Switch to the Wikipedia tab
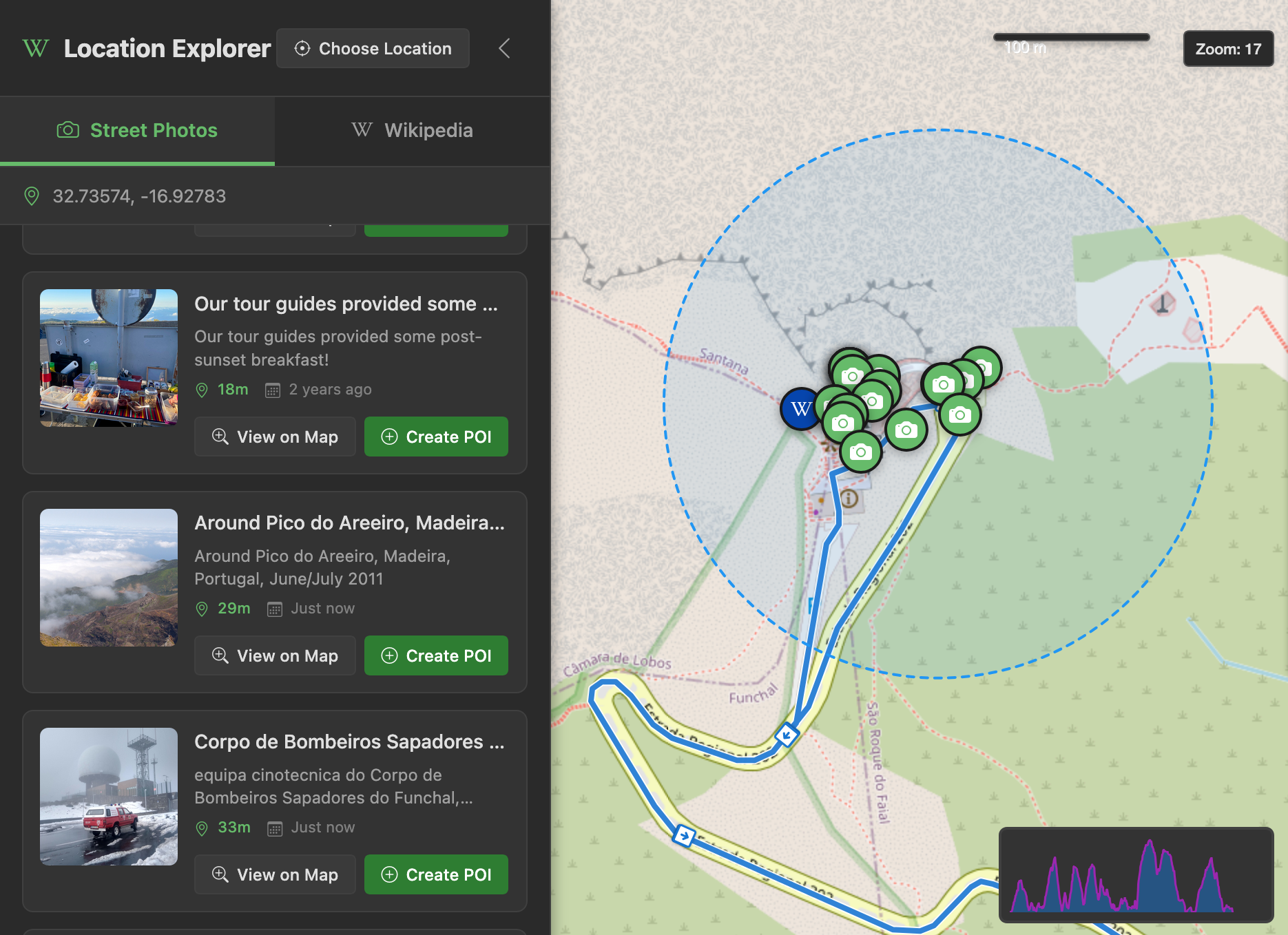 [412, 130]
